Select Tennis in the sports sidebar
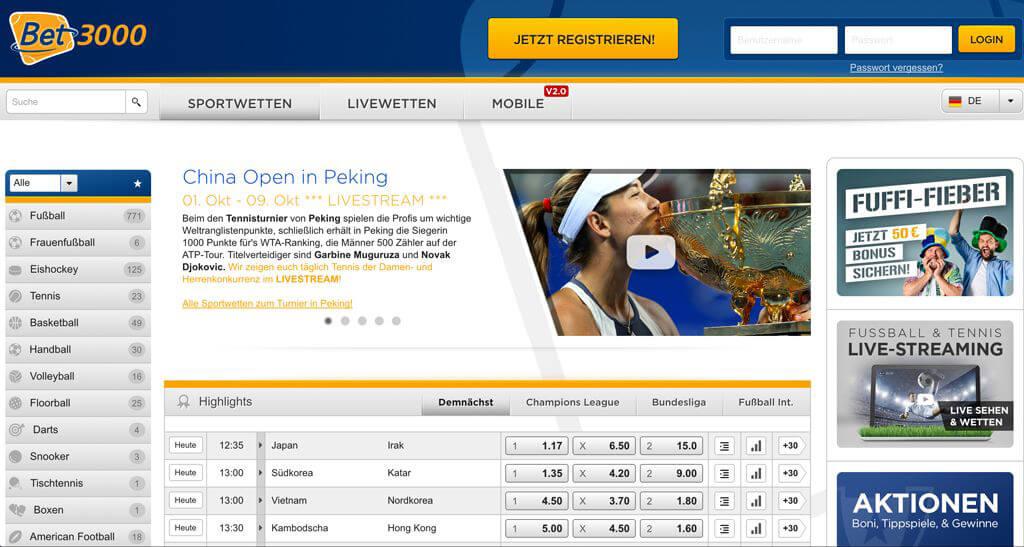The height and width of the screenshot is (547, 1024). click(78, 296)
